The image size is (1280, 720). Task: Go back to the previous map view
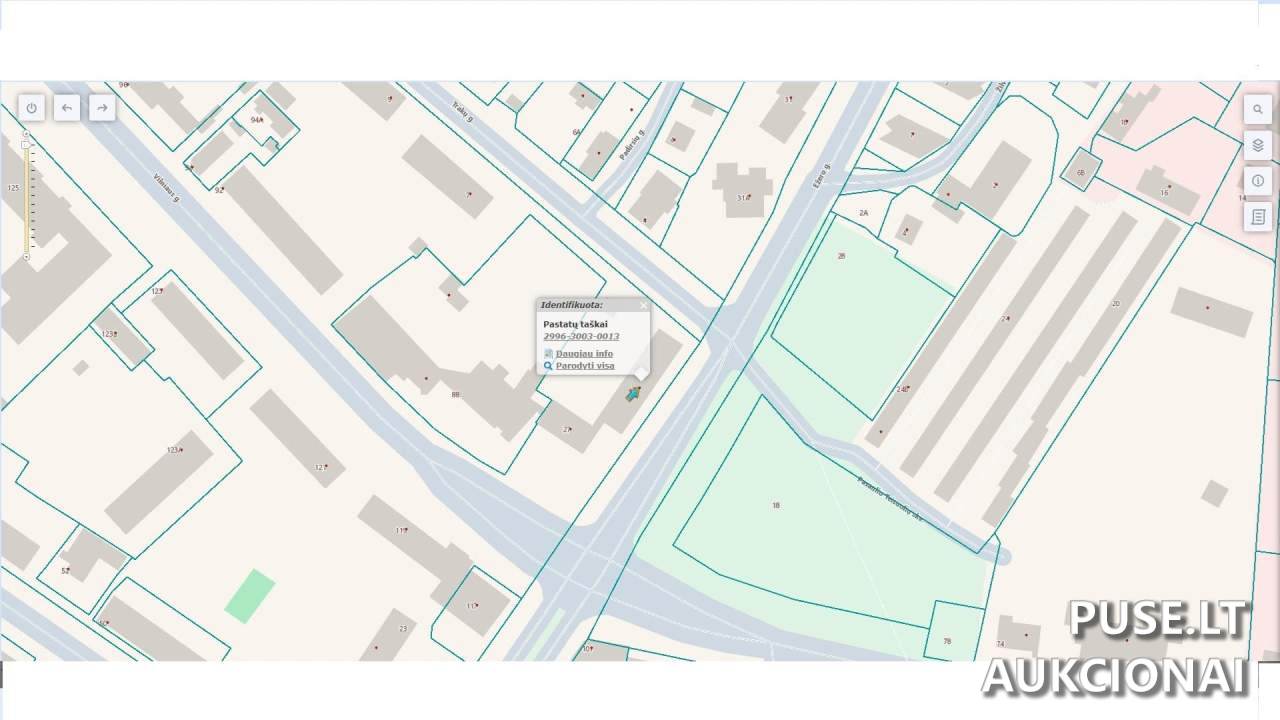67,108
